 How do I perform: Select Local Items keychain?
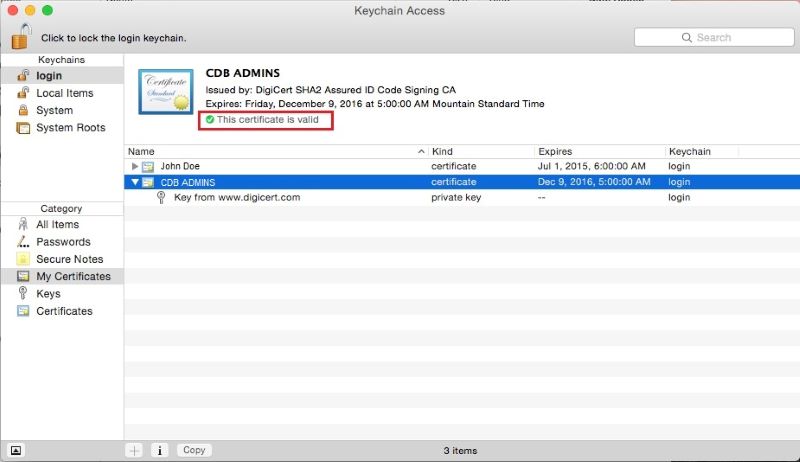pyautogui.click(x=64, y=93)
